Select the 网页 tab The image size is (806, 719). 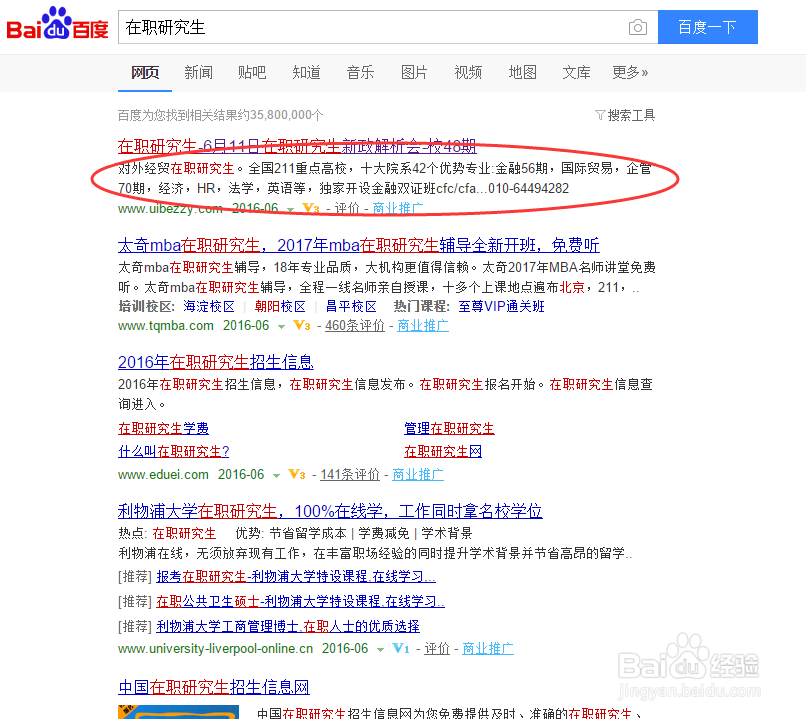click(145, 72)
